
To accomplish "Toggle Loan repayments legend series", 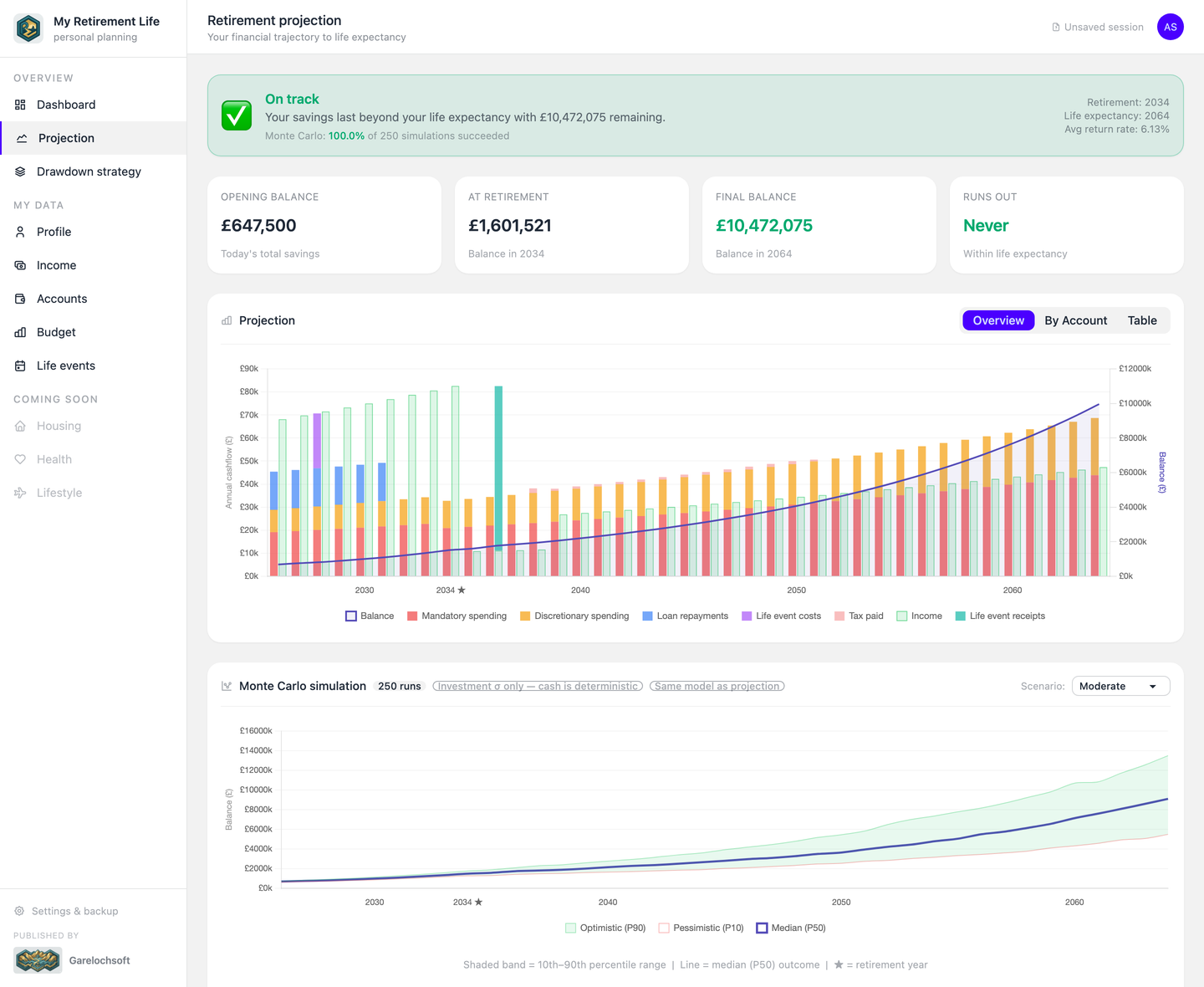I will tap(686, 616).
